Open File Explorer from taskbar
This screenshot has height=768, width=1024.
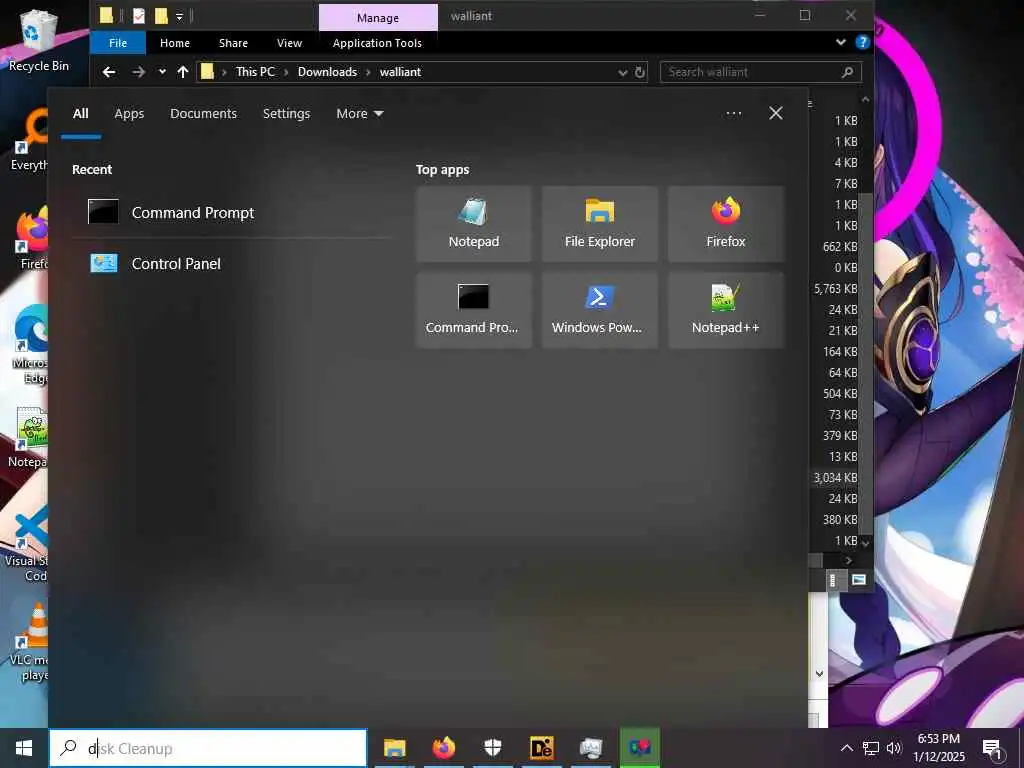[394, 748]
